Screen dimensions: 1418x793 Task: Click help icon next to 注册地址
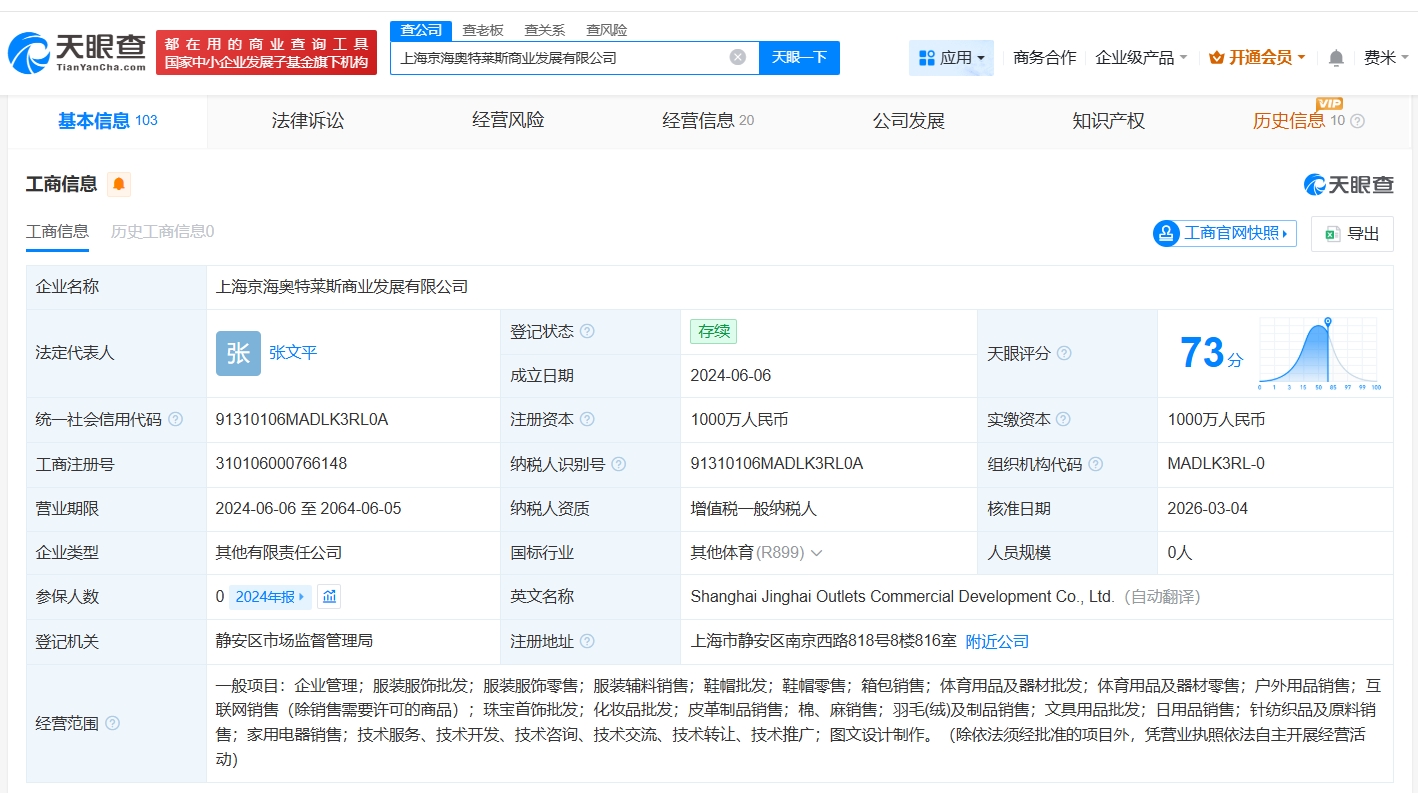[x=587, y=641]
